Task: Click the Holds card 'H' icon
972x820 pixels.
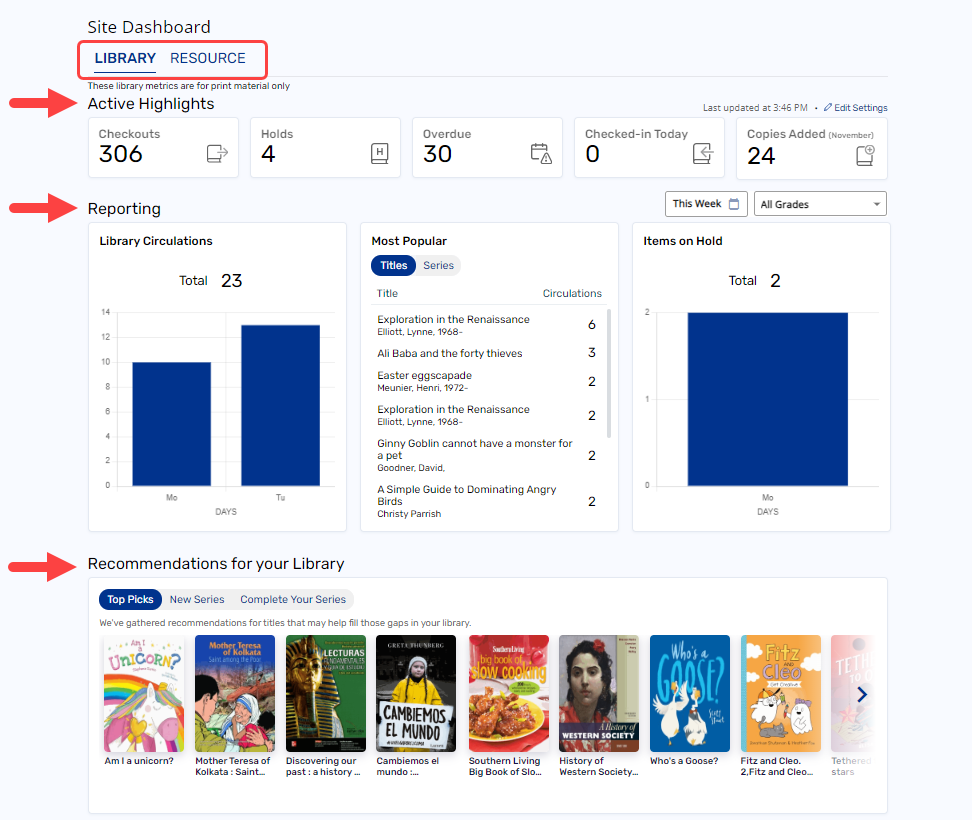Action: [x=382, y=155]
